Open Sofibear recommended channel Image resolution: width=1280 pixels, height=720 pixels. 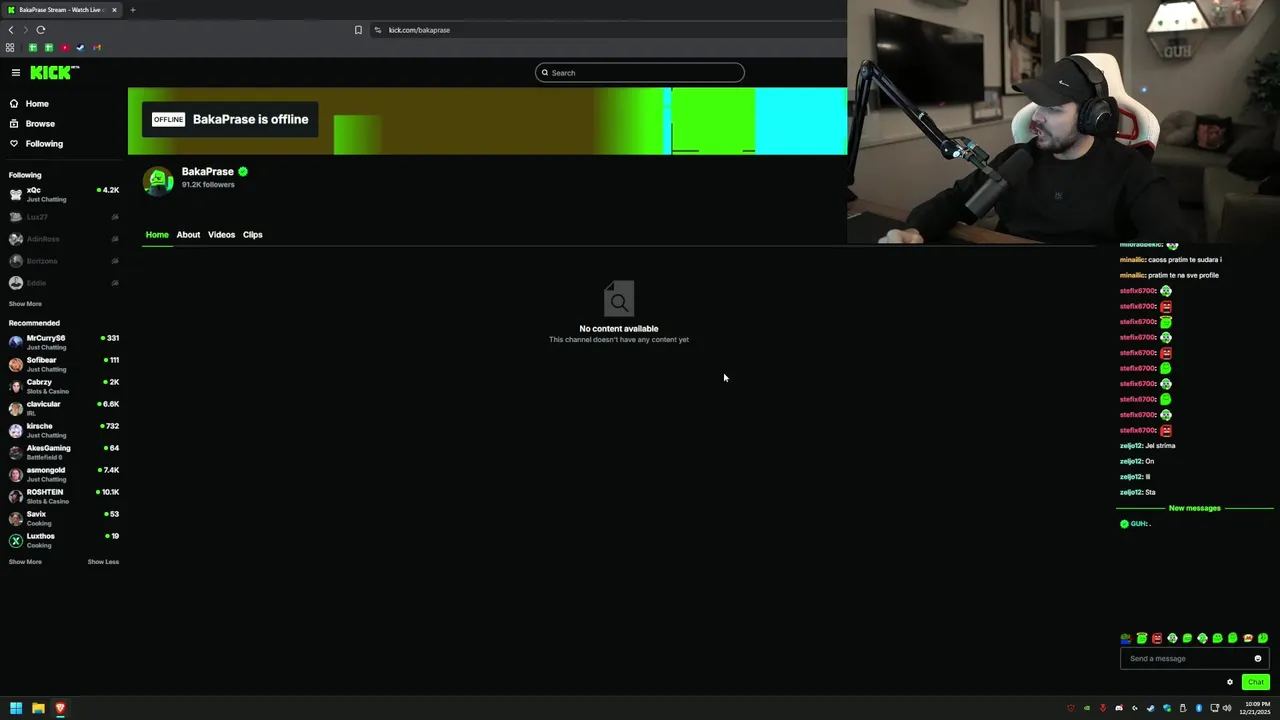64,364
